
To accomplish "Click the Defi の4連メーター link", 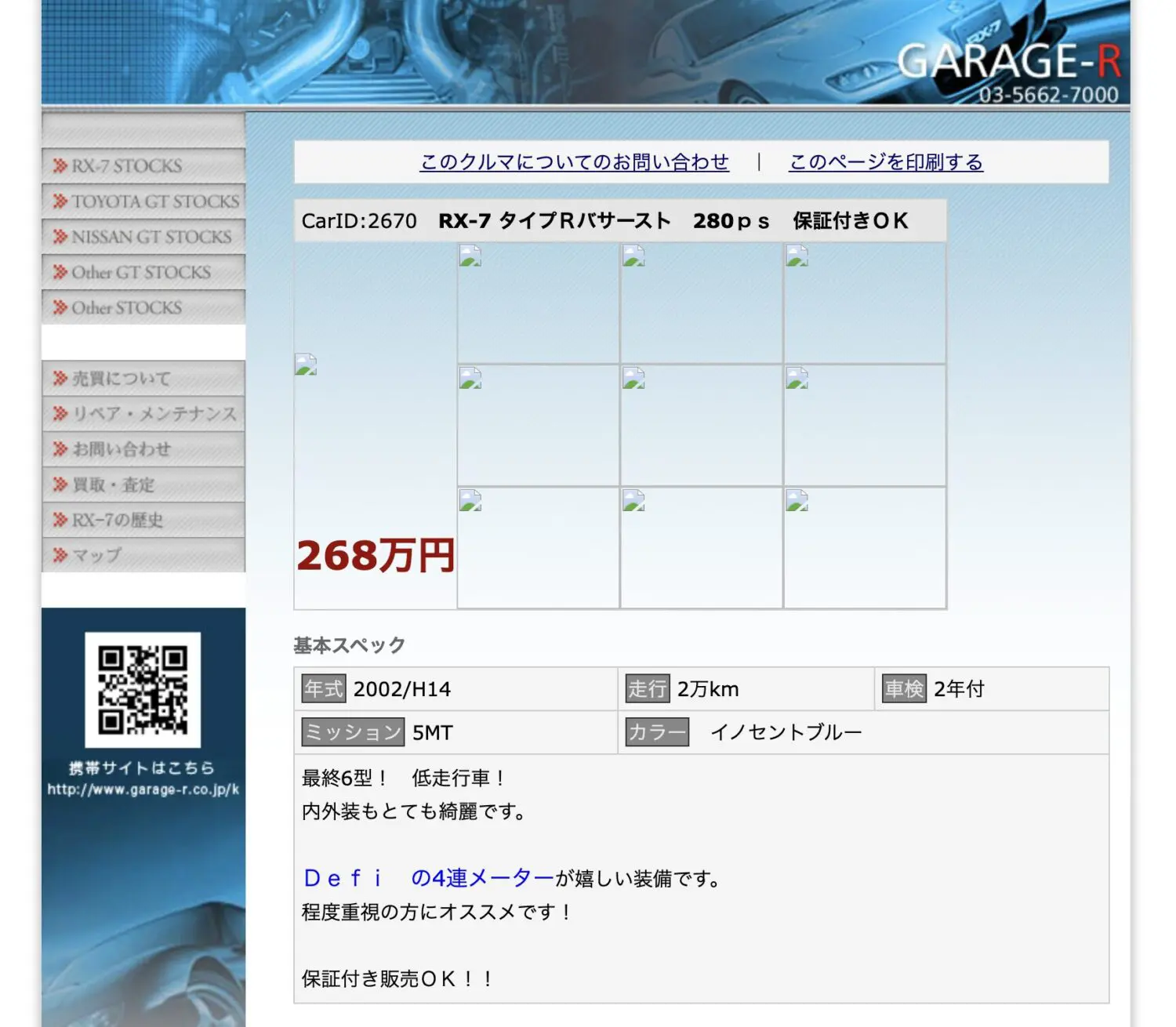I will pyautogui.click(x=428, y=878).
